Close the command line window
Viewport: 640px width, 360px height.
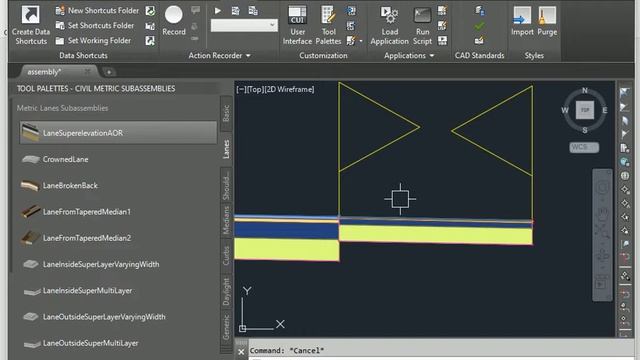tap(241, 351)
